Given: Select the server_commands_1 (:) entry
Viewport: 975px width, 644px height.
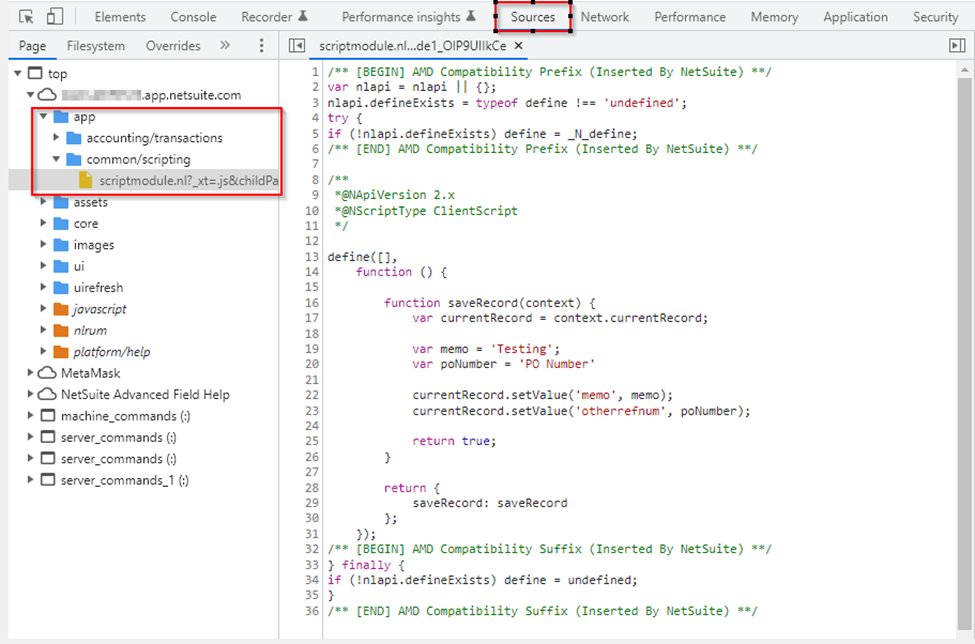Looking at the screenshot, I should pos(124,480).
